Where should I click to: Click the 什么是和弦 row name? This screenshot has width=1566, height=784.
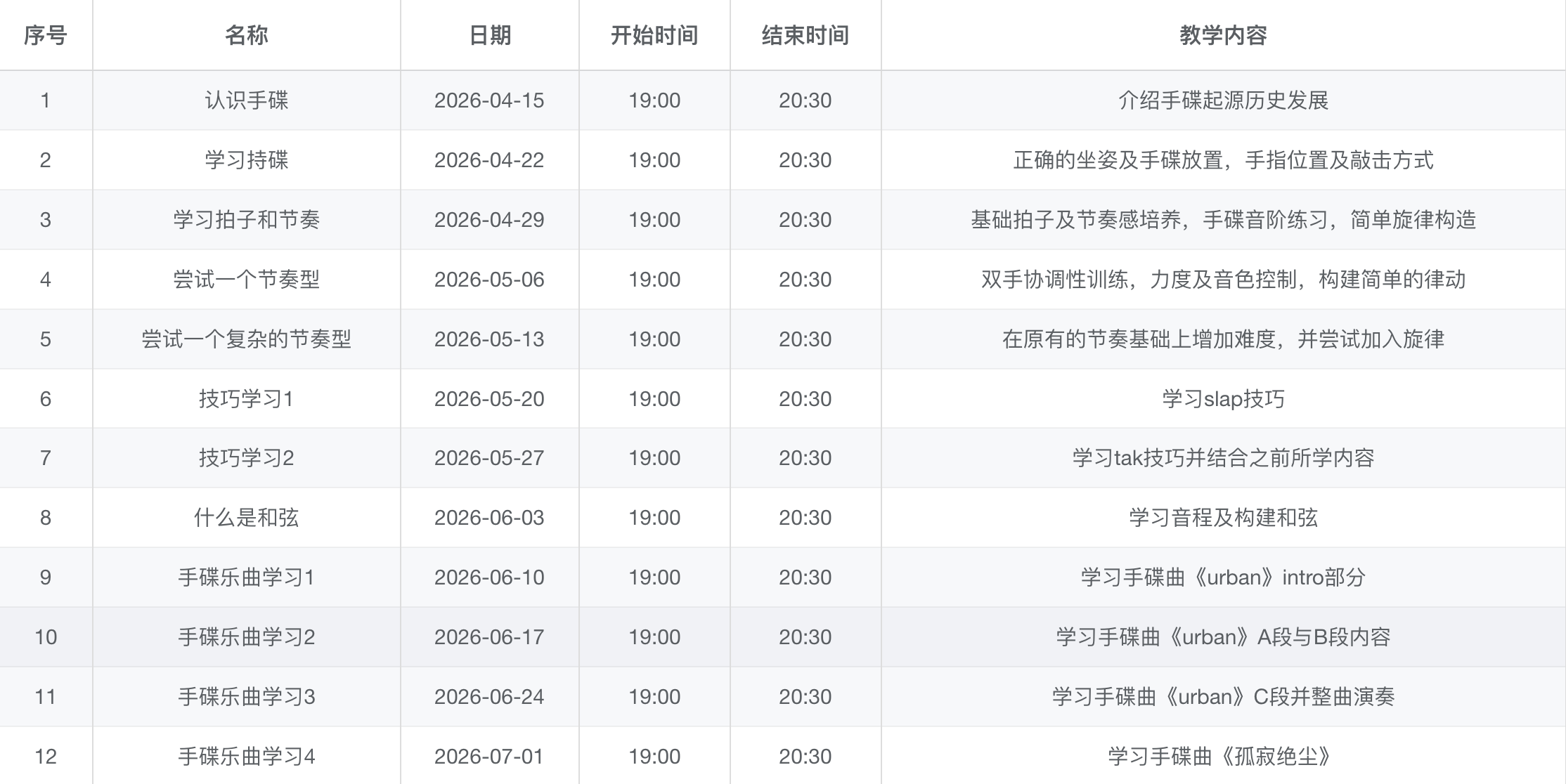click(246, 518)
